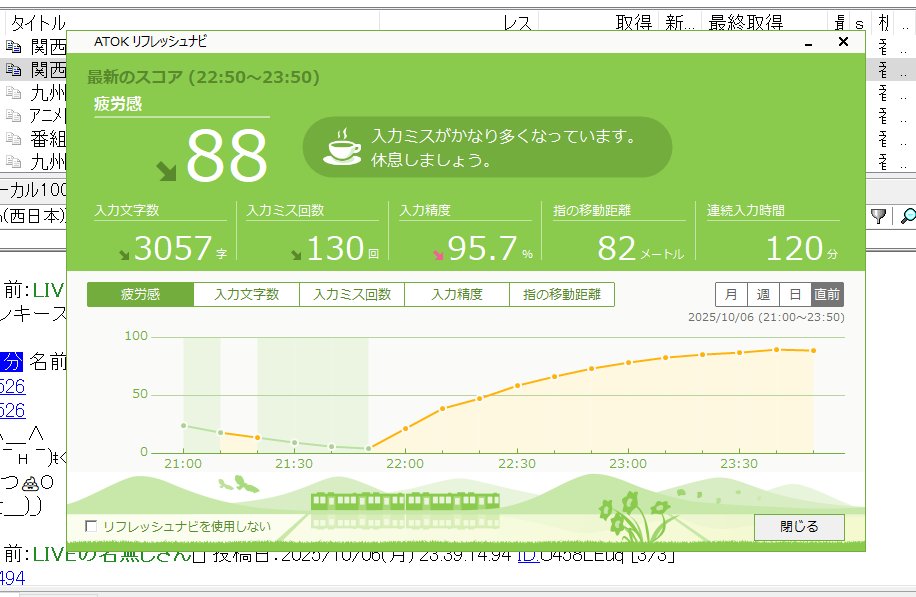
Task: Click the search magnifier icon at right edge
Action: (908, 216)
